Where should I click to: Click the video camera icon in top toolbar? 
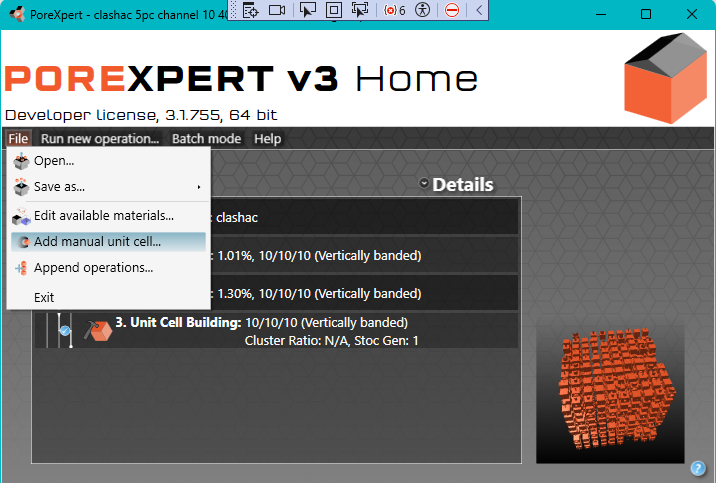click(277, 10)
